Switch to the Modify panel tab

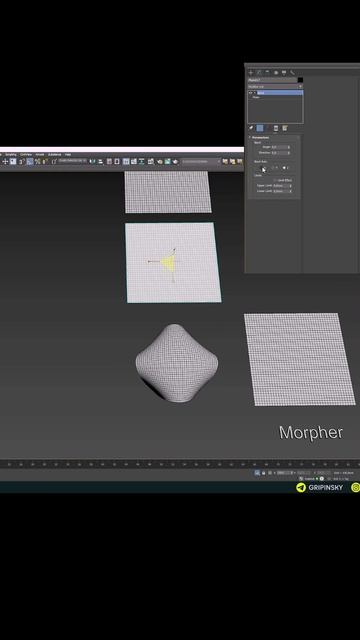pos(258,73)
